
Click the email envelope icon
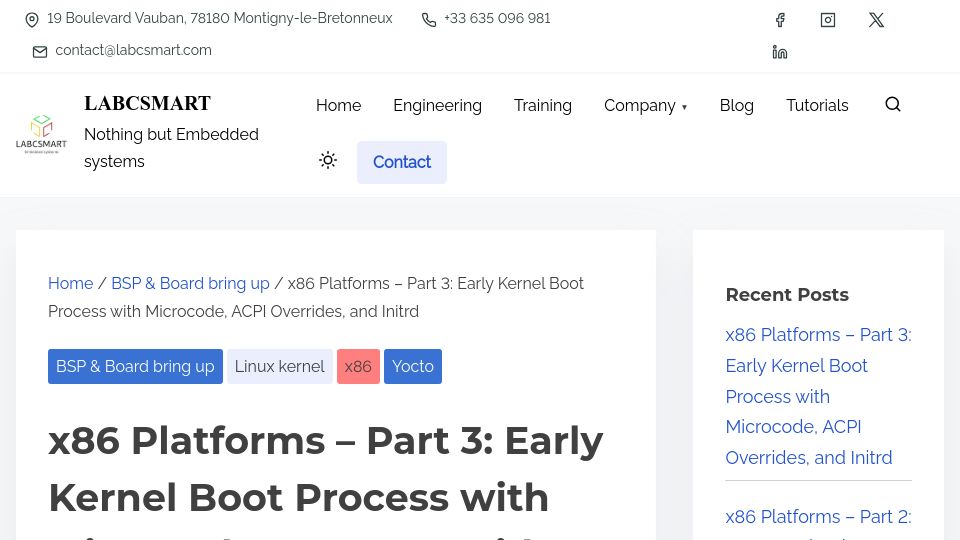coord(40,51)
